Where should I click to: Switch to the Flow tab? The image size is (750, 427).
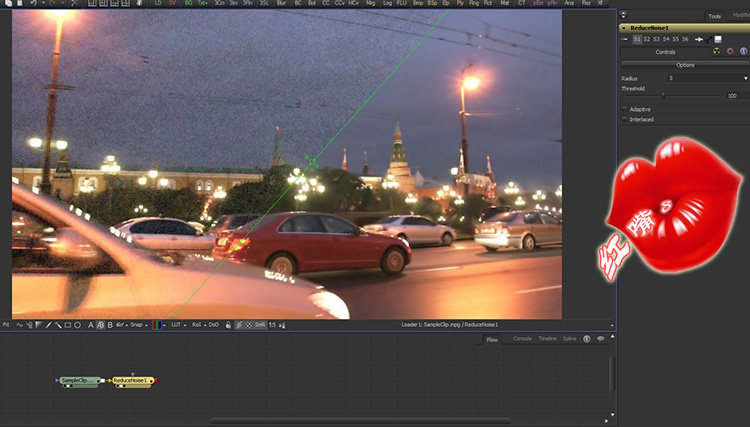[x=492, y=339]
